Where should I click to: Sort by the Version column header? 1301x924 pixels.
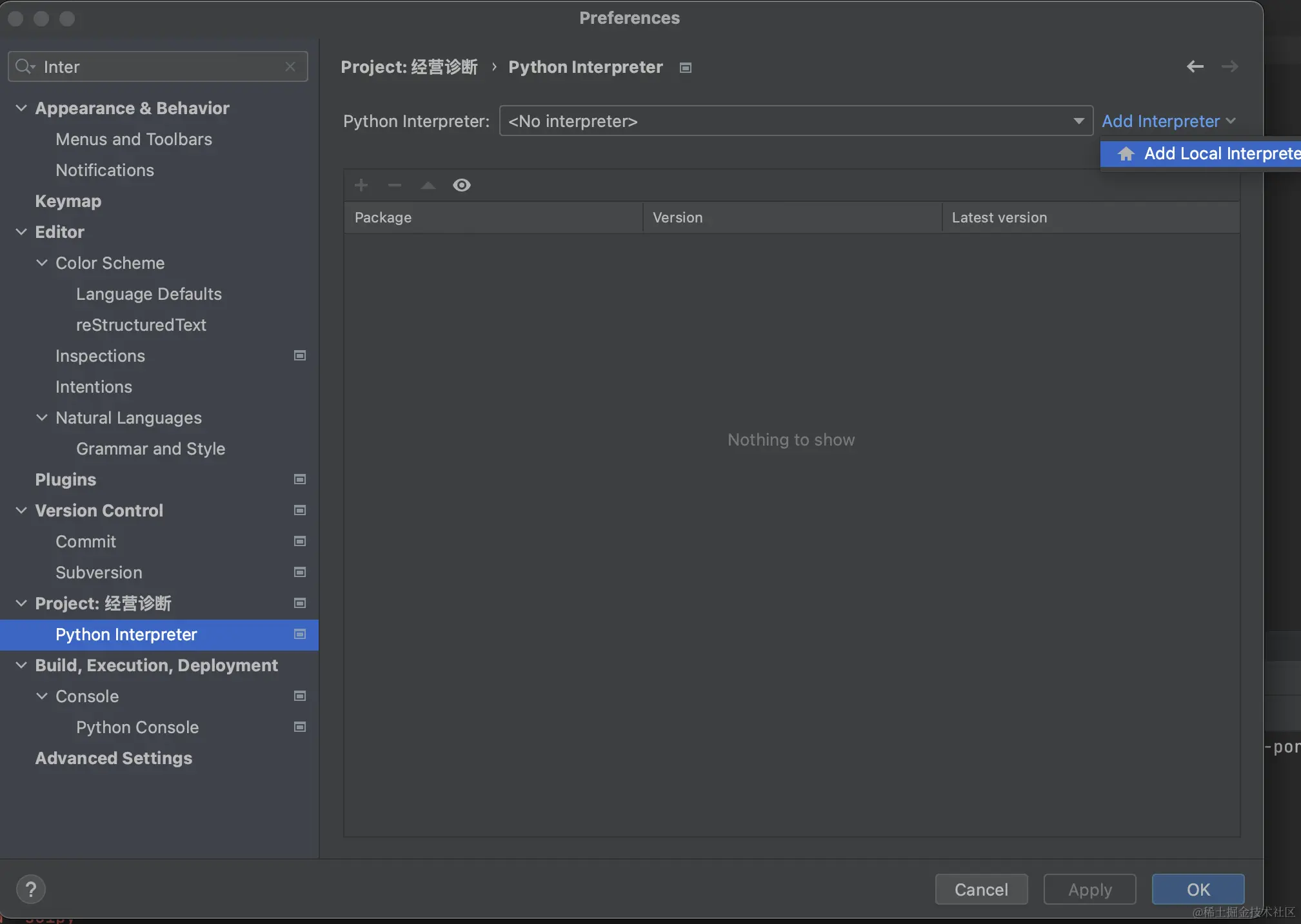tap(793, 217)
